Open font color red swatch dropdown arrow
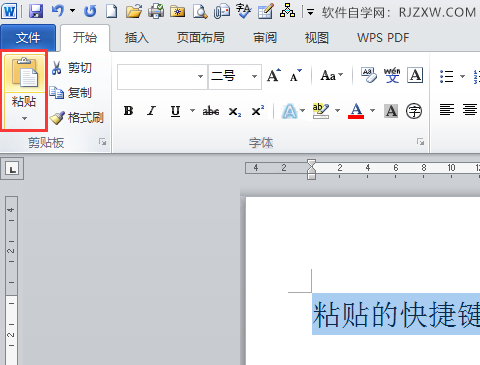The width and height of the screenshot is (480, 365). pos(373,111)
